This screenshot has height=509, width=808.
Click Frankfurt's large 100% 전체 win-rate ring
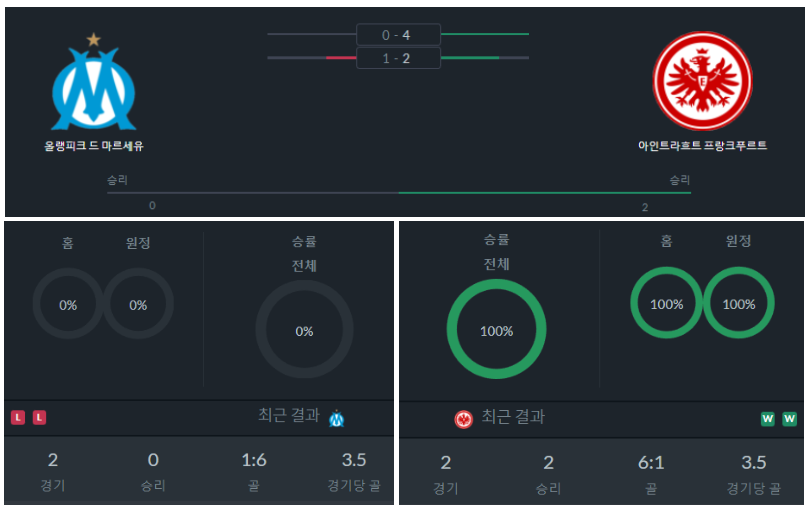tap(496, 329)
